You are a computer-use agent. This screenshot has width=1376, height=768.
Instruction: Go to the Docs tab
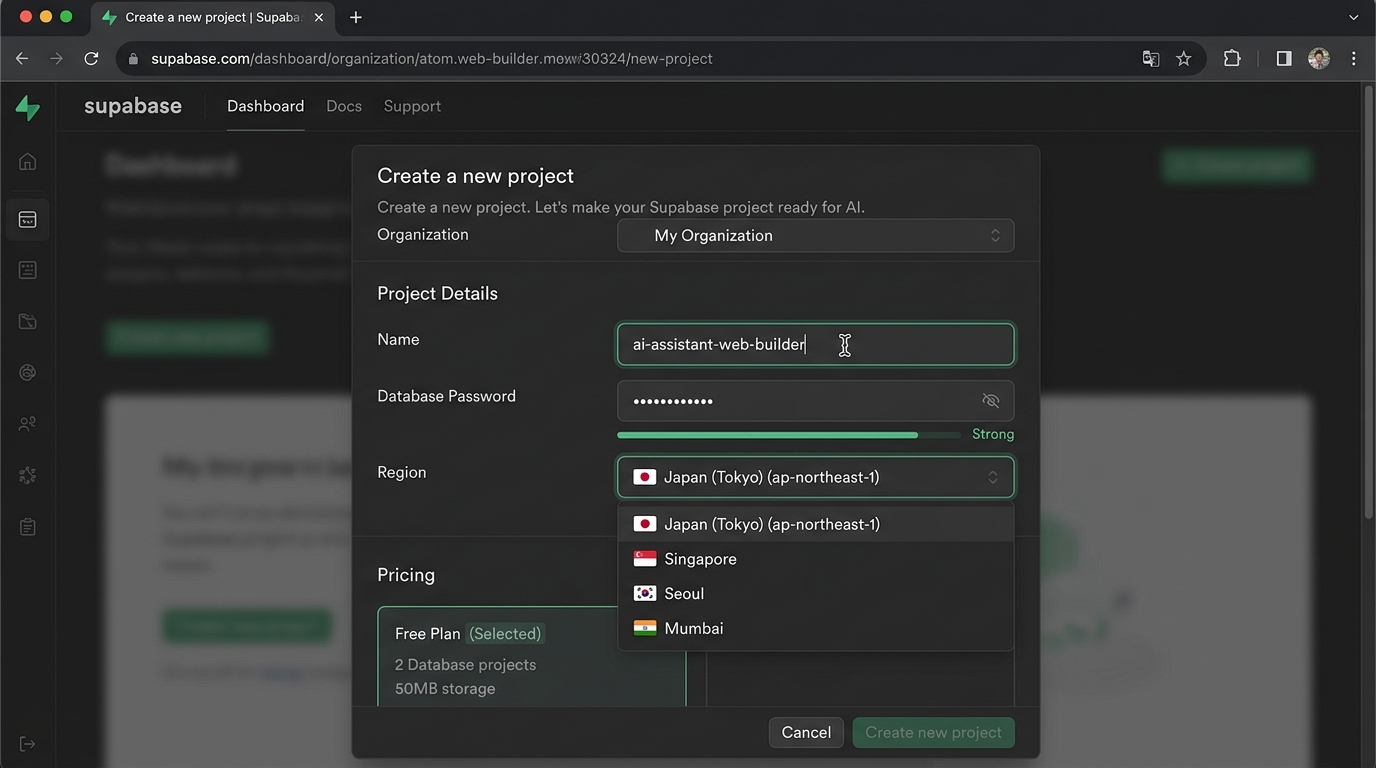point(344,106)
